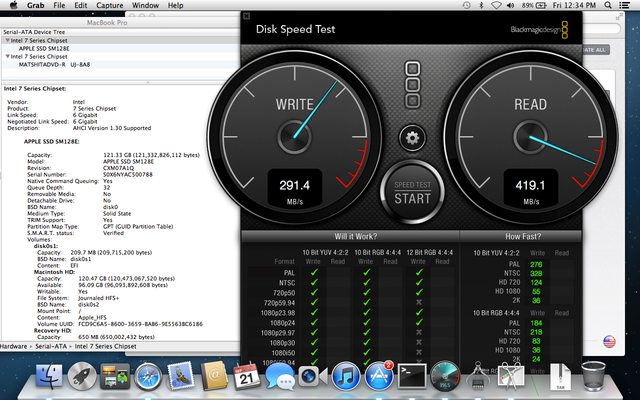Open the volume control menu
The width and height of the screenshot is (640, 400).
click(x=511, y=5)
